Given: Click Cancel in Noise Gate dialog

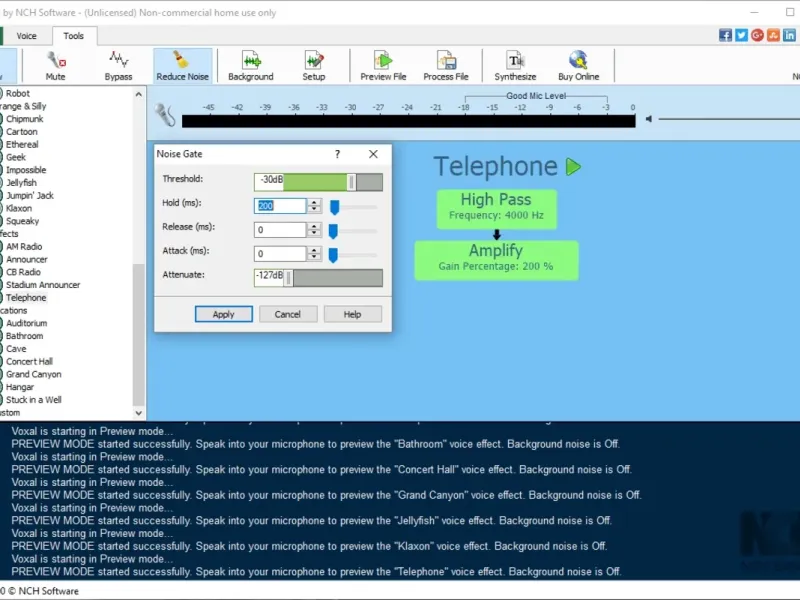Looking at the screenshot, I should tap(288, 314).
